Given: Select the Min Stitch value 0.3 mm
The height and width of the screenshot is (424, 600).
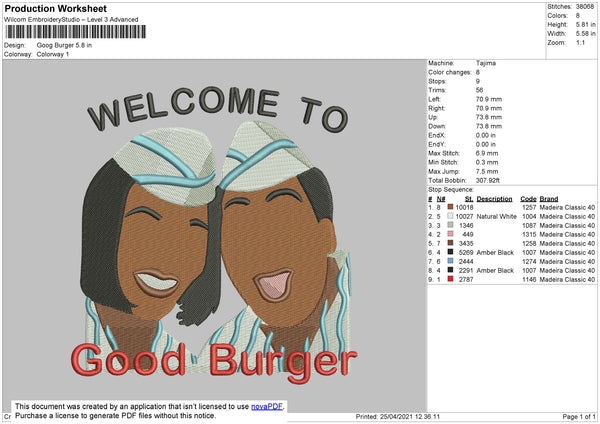Looking at the screenshot, I should [487, 162].
